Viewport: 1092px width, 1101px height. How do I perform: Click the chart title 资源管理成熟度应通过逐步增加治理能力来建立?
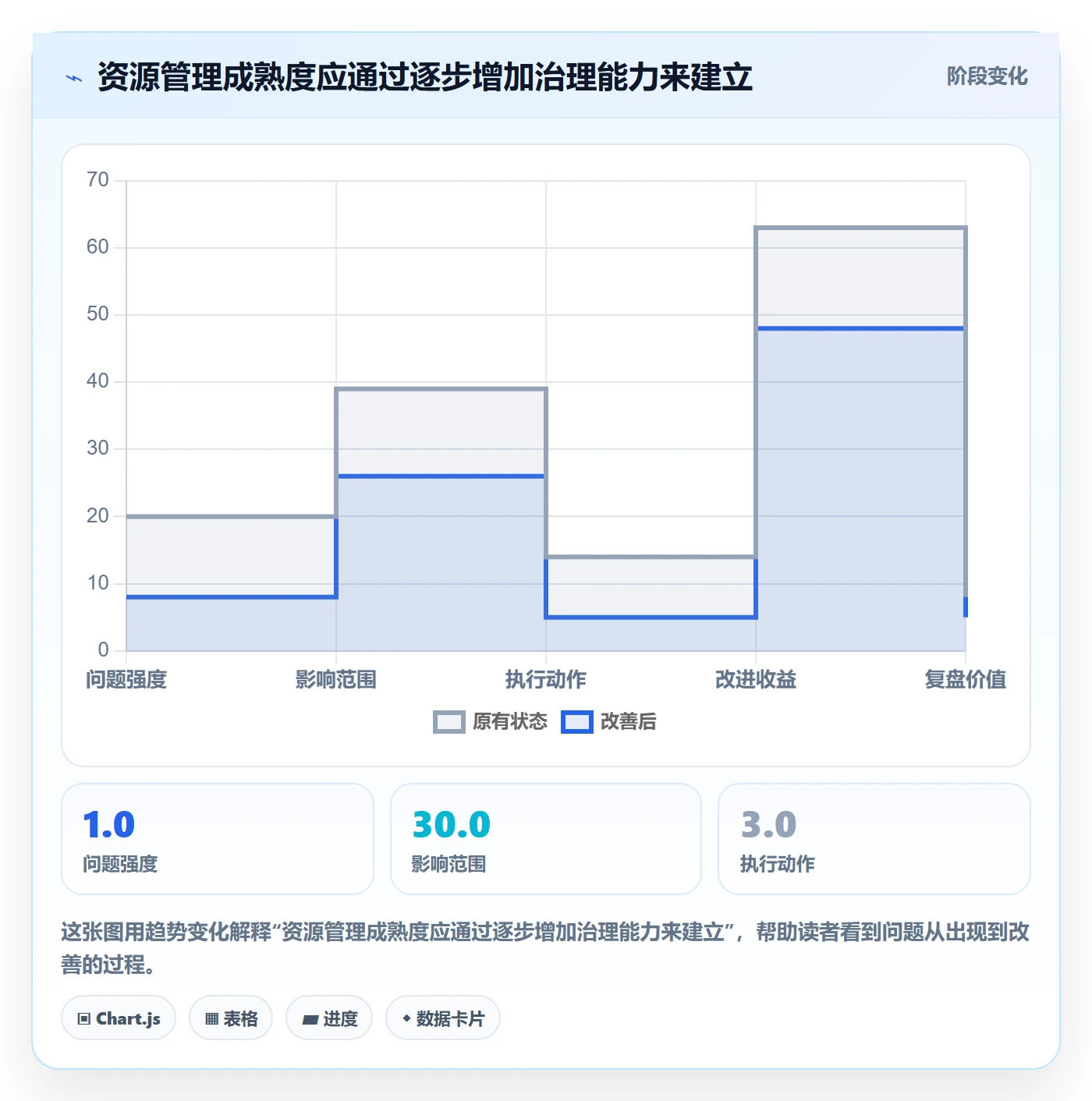click(x=425, y=77)
